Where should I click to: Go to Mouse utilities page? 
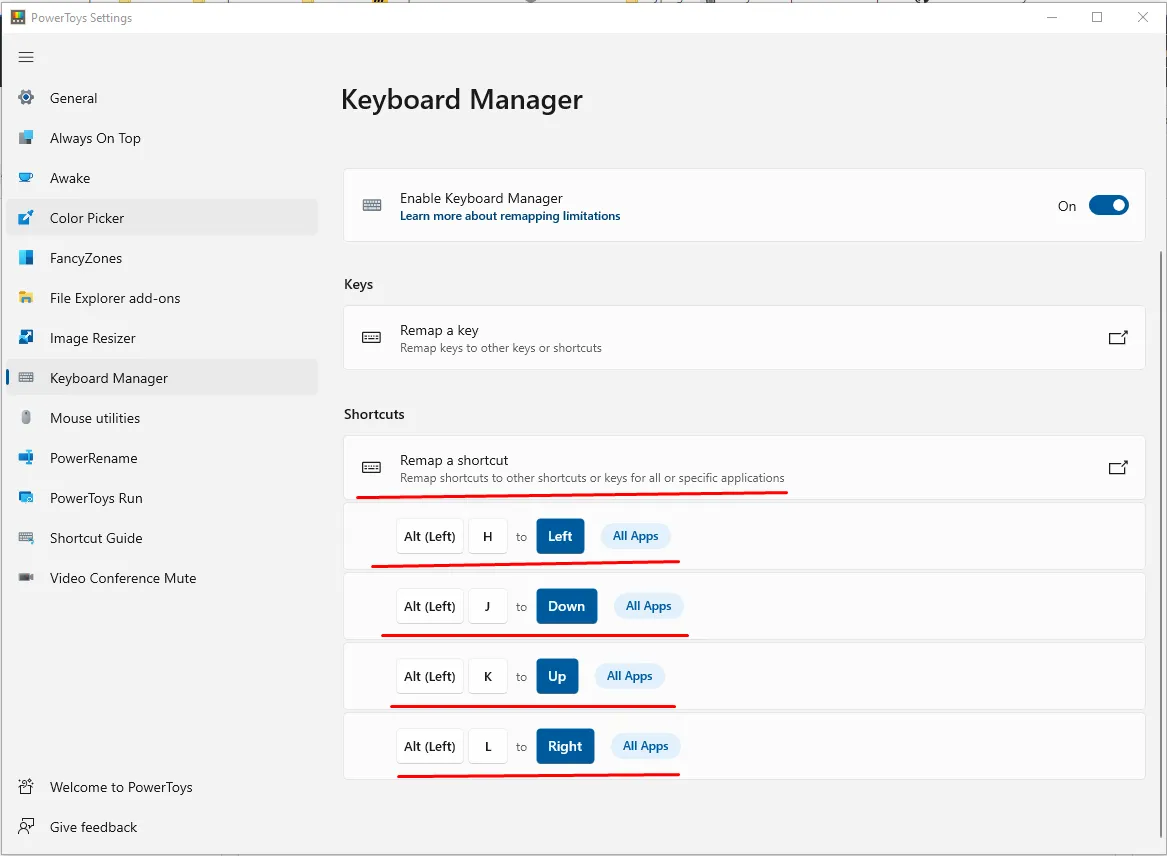(x=95, y=418)
